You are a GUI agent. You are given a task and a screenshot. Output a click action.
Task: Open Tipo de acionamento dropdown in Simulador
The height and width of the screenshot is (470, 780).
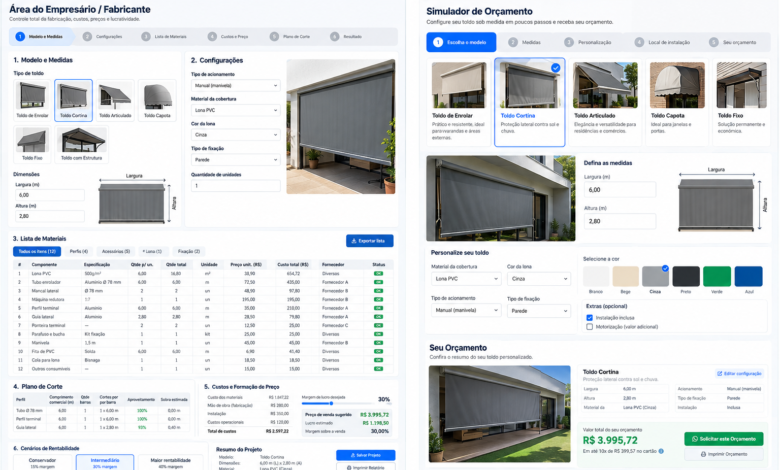click(x=466, y=310)
